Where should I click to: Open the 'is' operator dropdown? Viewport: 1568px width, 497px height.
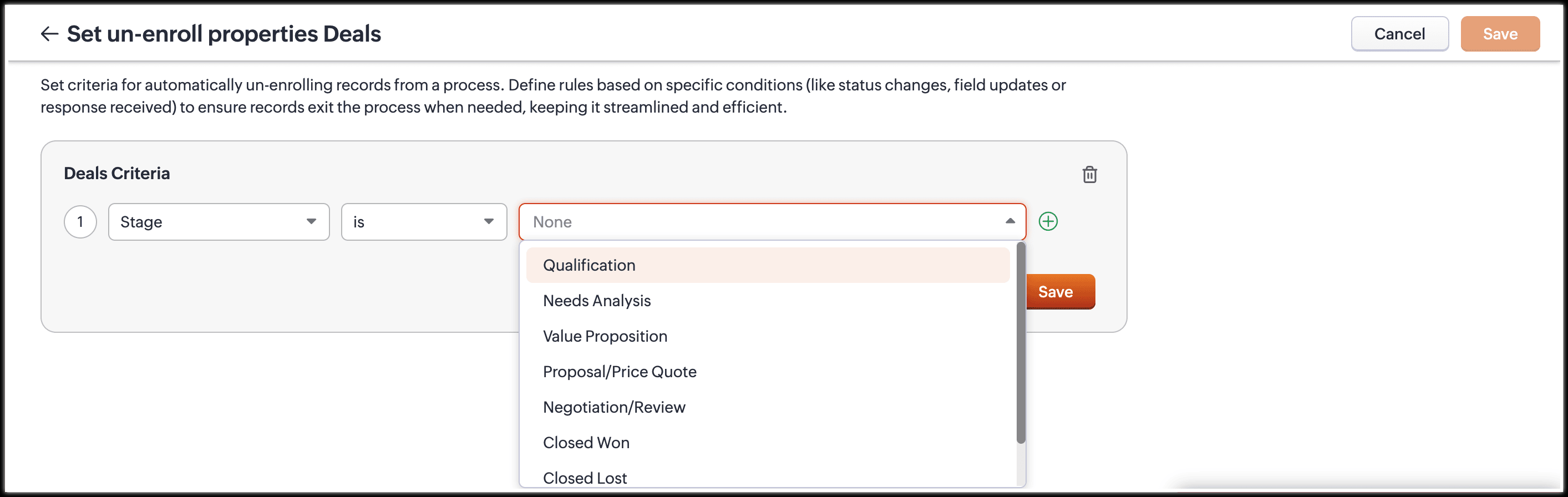pyautogui.click(x=424, y=222)
